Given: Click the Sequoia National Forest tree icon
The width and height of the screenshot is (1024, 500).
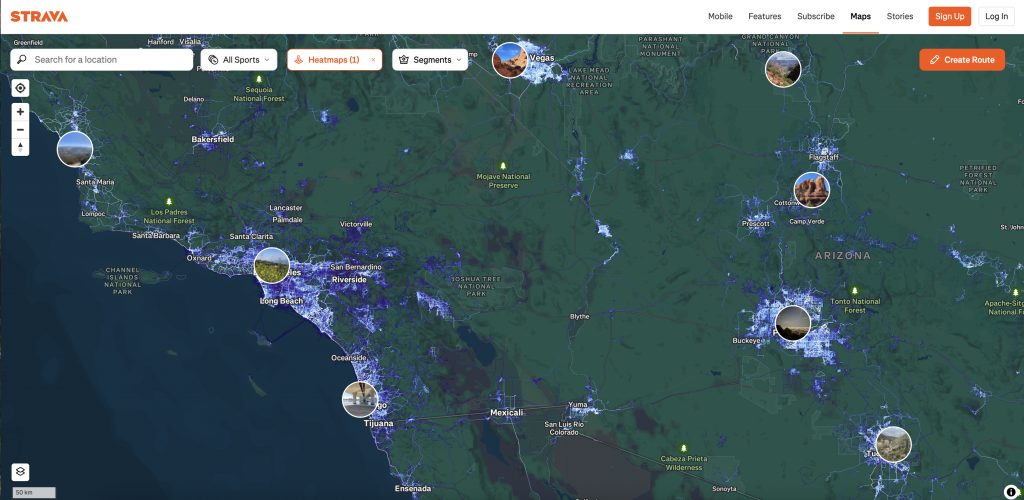Looking at the screenshot, I should (259, 79).
